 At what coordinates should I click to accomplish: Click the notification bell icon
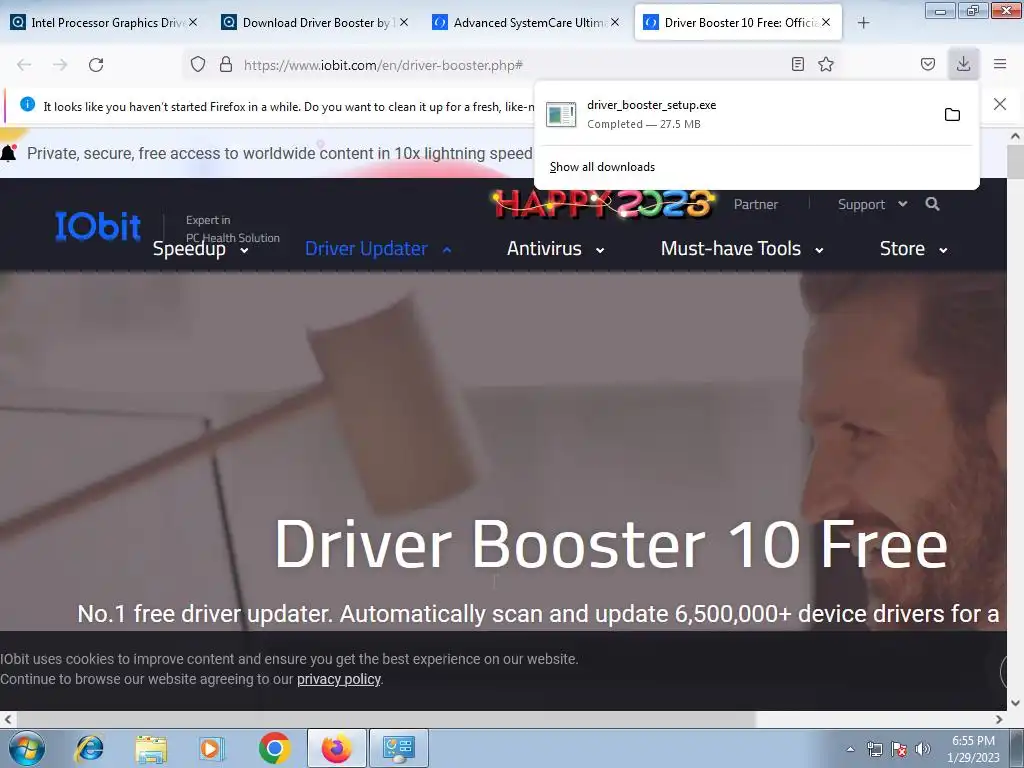8,153
